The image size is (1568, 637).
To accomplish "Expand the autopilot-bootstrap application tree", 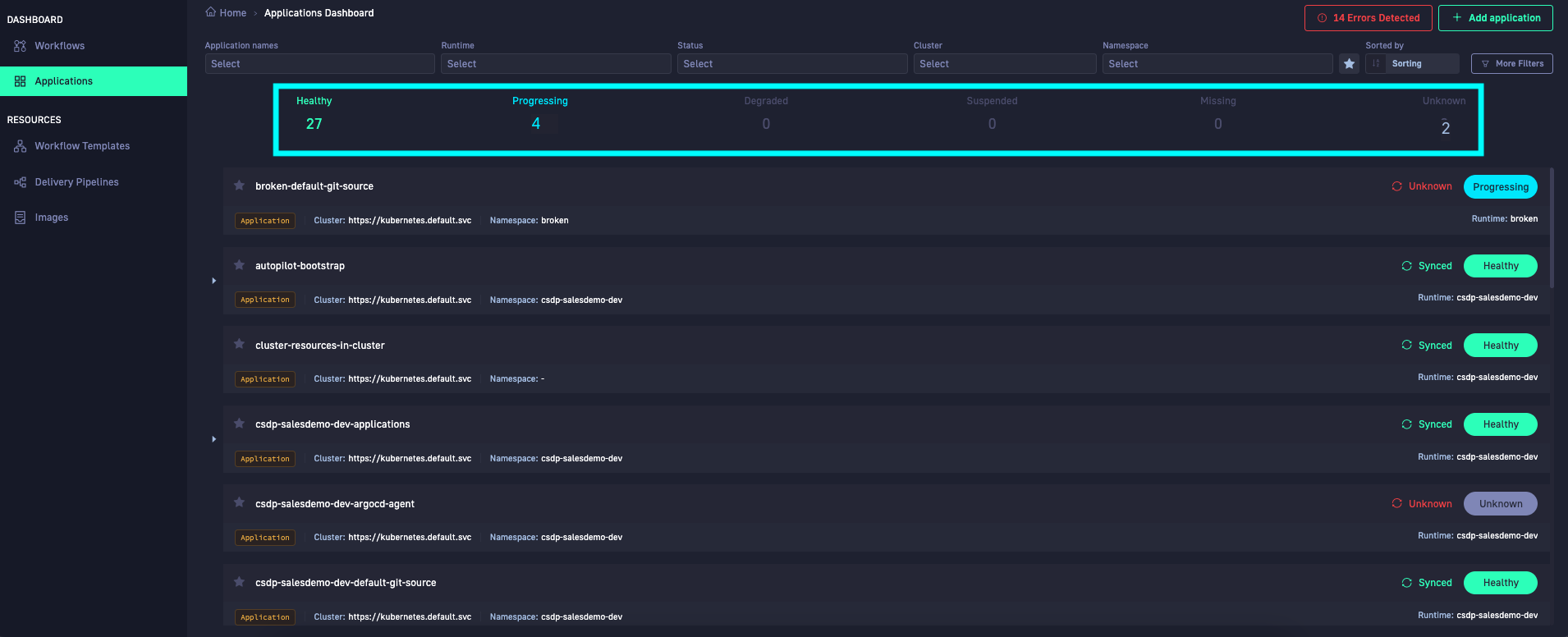I will (x=213, y=281).
